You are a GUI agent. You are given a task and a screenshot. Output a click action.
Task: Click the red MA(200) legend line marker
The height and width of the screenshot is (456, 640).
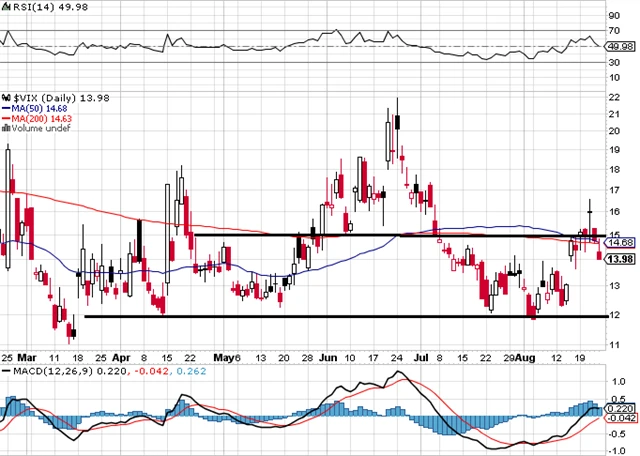[6, 117]
